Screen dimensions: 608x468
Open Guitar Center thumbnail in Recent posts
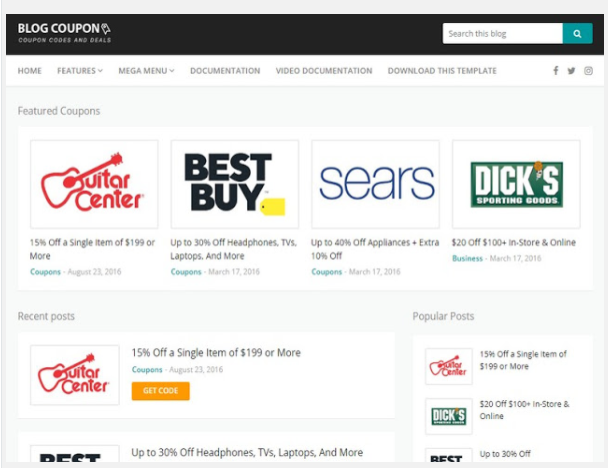tap(74, 375)
